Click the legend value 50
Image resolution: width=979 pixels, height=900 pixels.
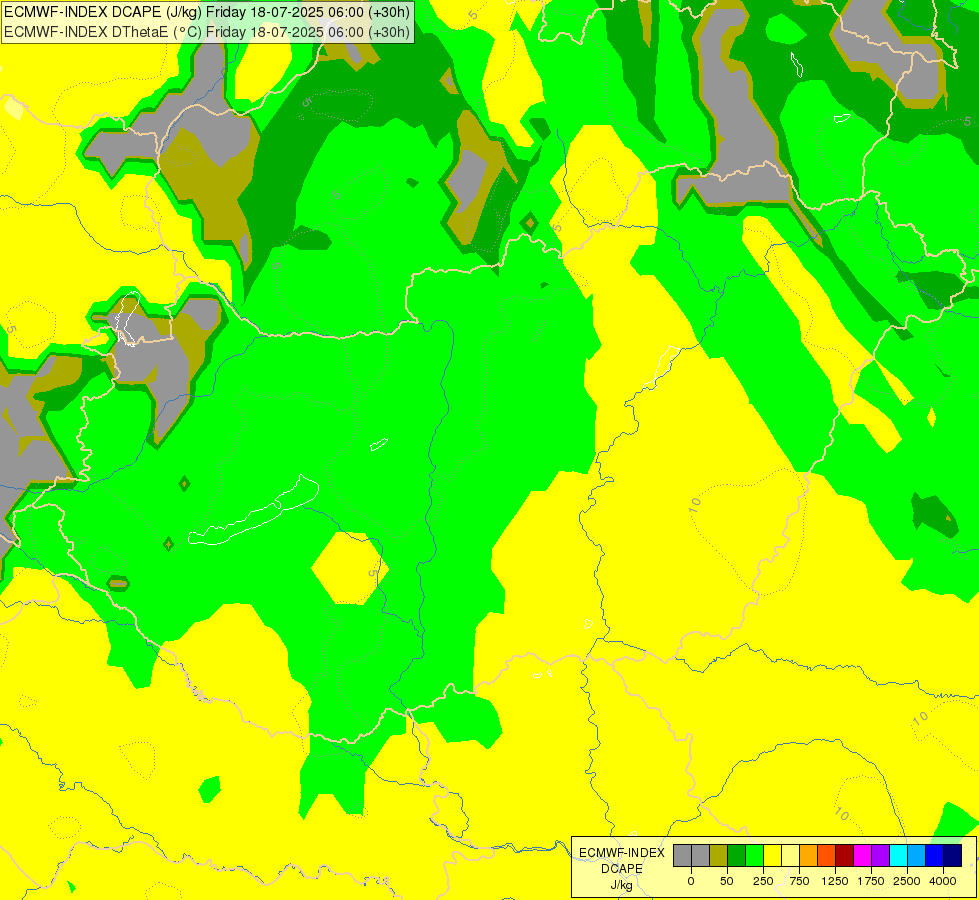coord(727,881)
